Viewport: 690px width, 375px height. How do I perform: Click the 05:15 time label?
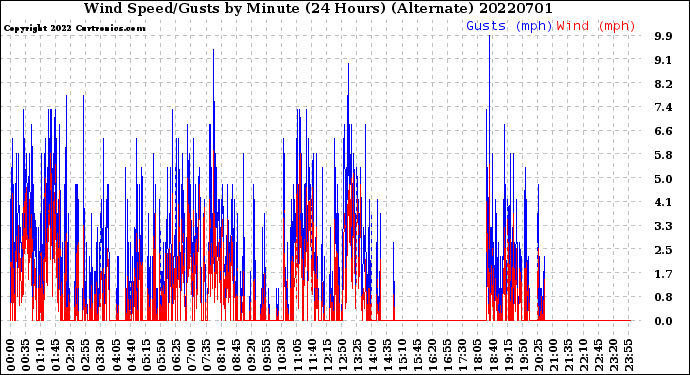click(146, 355)
